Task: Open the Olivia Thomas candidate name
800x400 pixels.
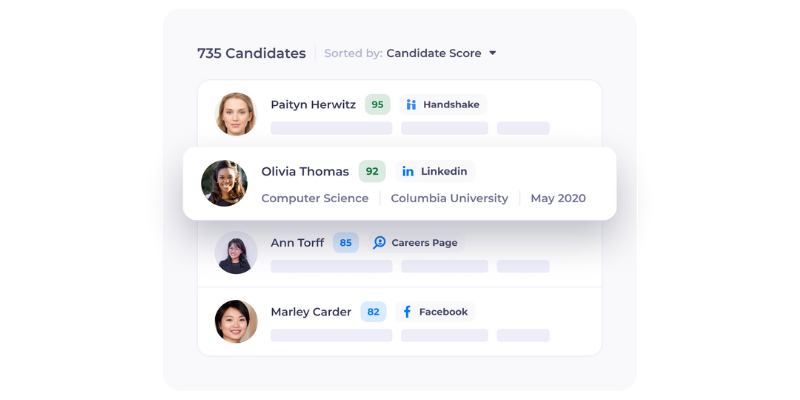Action: [305, 171]
